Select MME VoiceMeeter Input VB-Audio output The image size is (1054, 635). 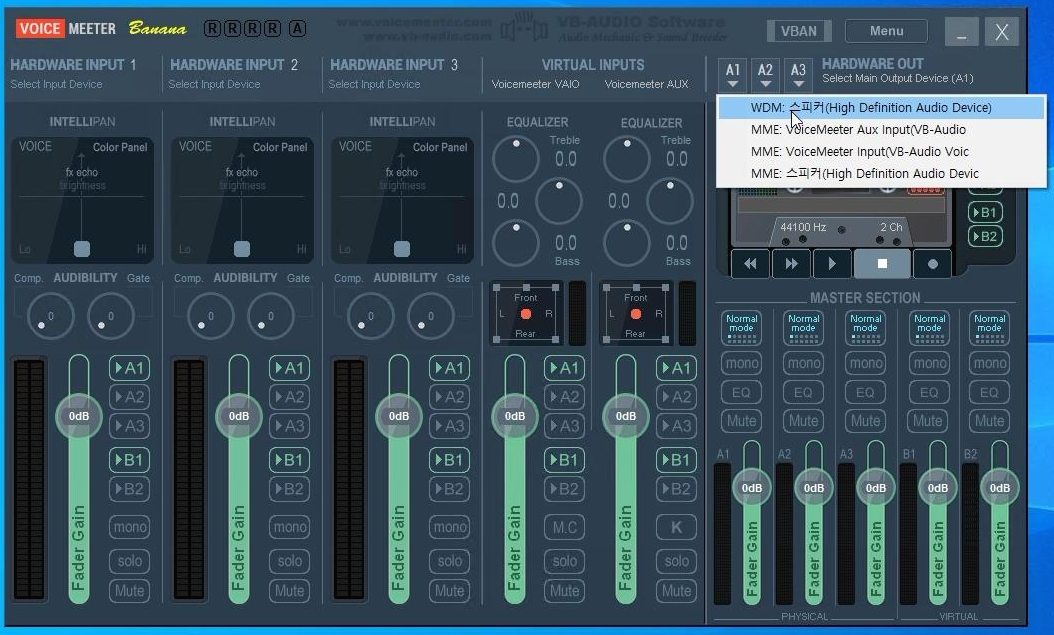click(881, 152)
